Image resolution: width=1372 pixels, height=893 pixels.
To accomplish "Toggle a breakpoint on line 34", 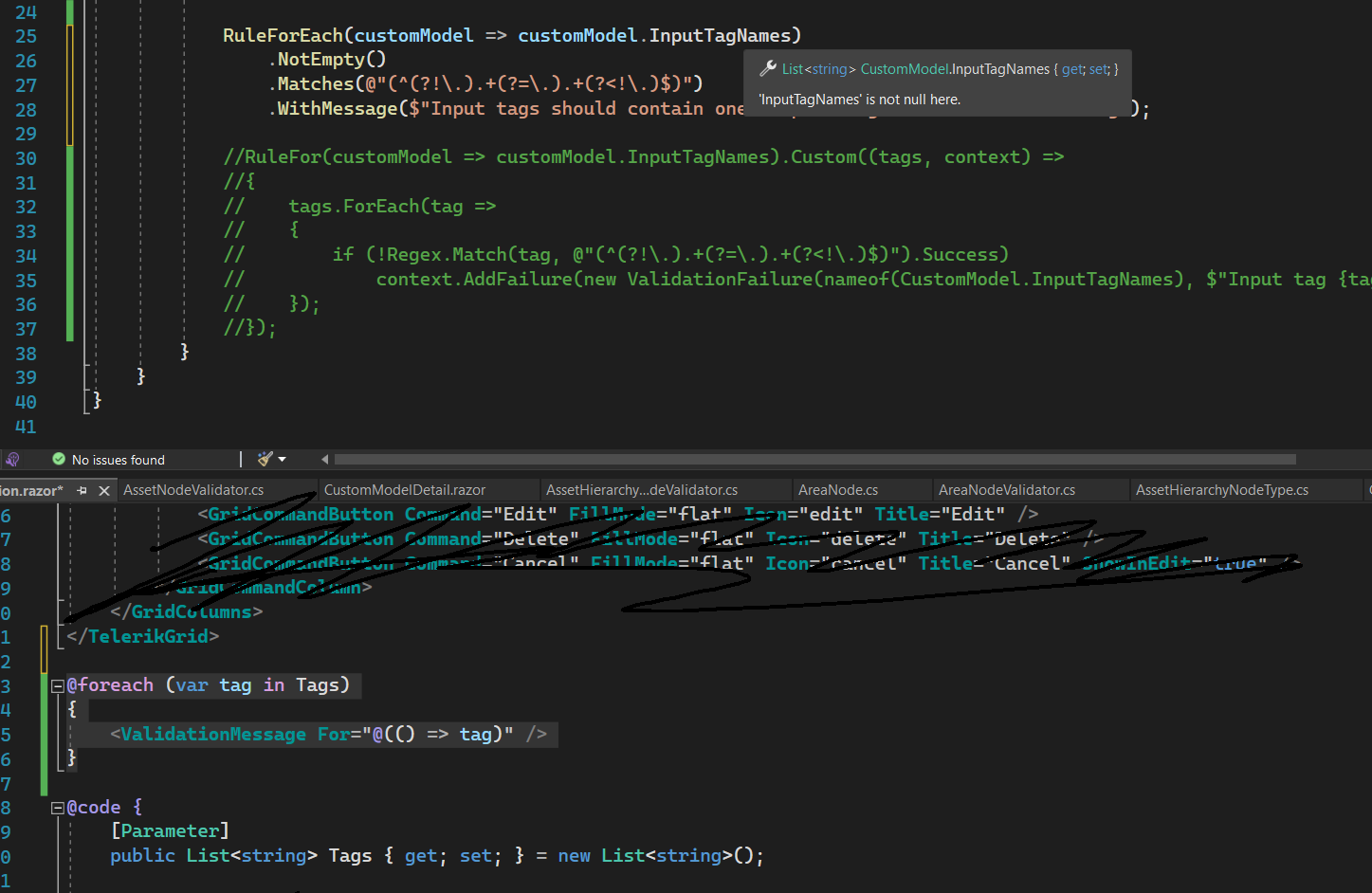I will (x=8, y=254).
